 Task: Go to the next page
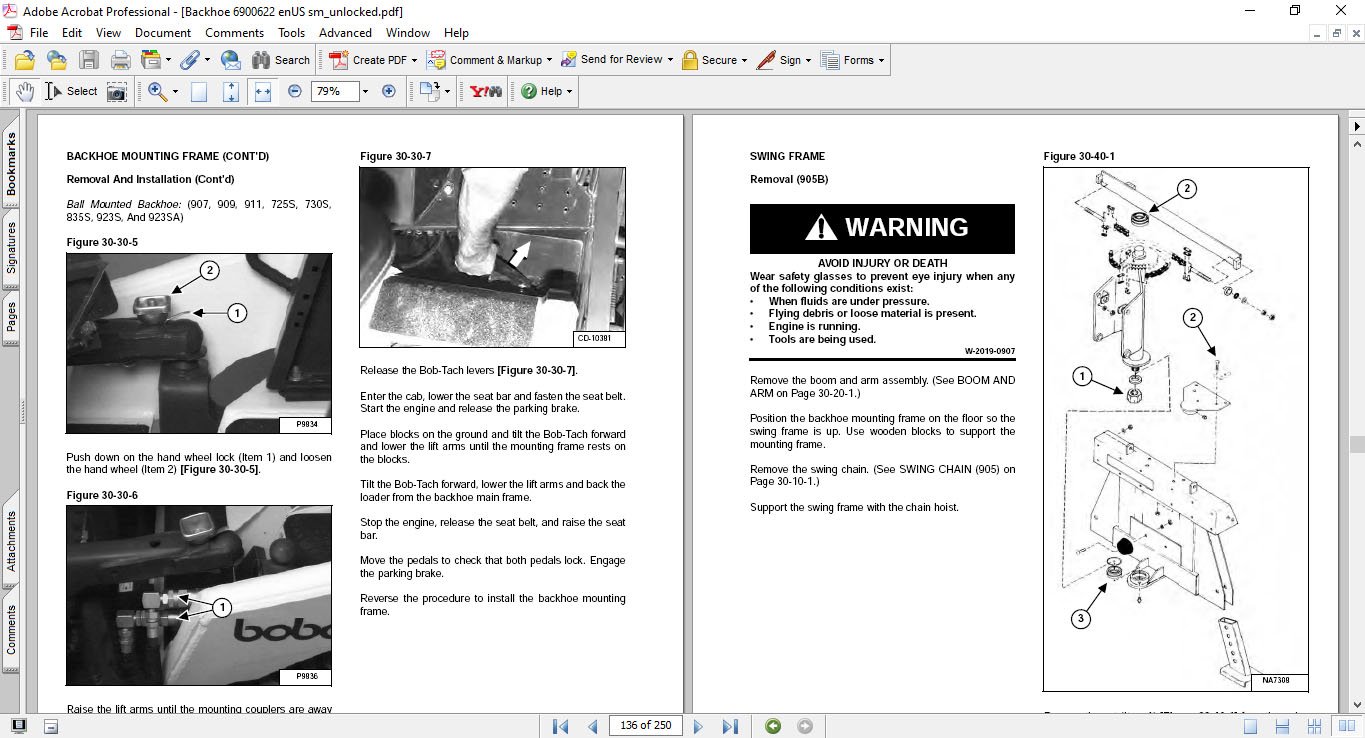pyautogui.click(x=698, y=726)
